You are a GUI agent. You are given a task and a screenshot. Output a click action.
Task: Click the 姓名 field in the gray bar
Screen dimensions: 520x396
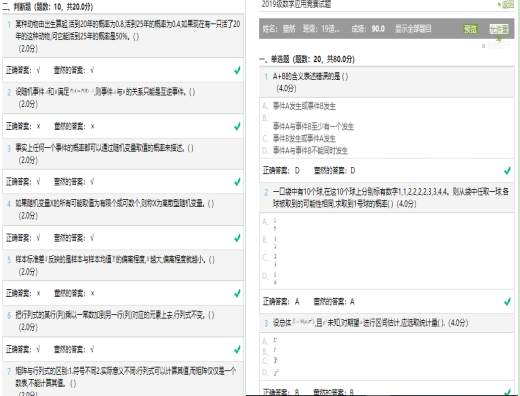tap(279, 29)
